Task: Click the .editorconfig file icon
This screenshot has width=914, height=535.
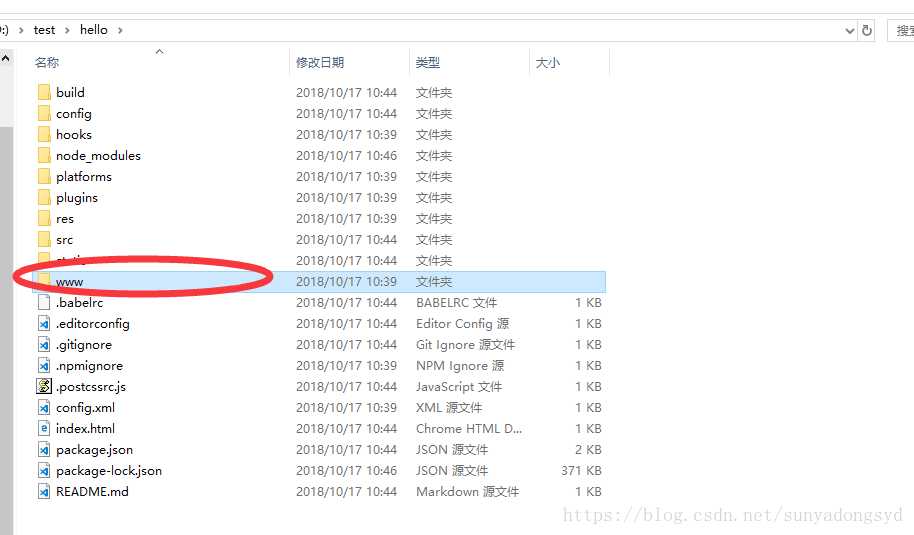Action: point(44,323)
